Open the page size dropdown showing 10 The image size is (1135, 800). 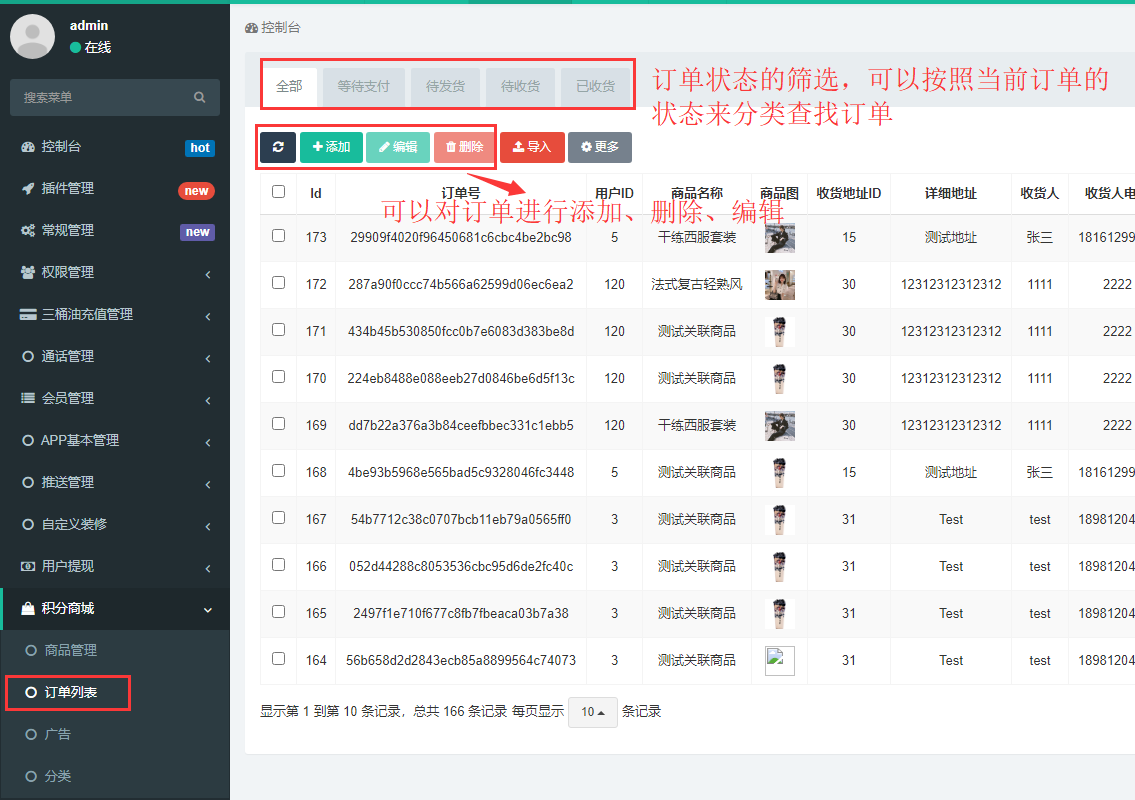592,712
